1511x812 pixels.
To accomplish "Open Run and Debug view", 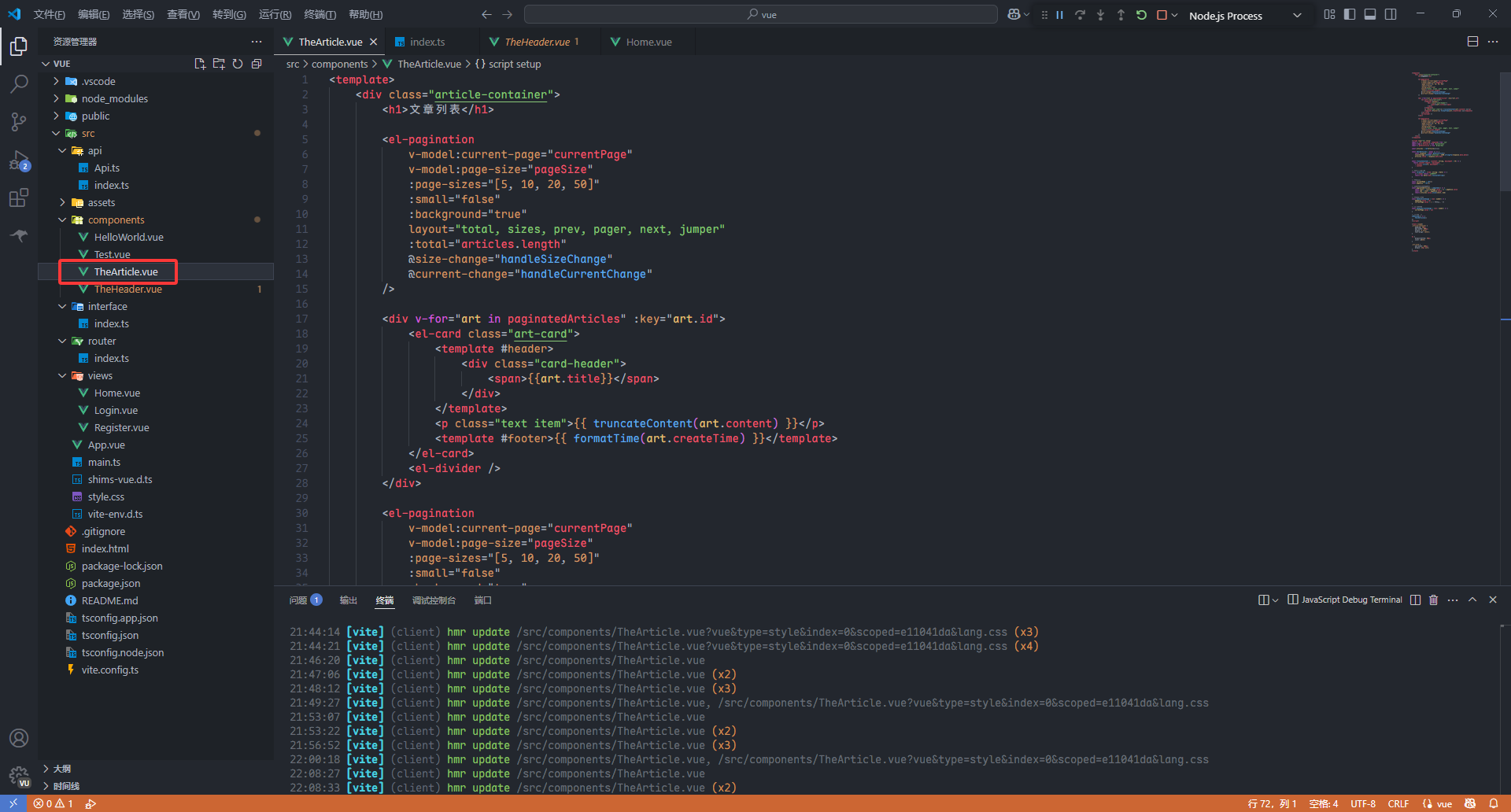I will 19,161.
